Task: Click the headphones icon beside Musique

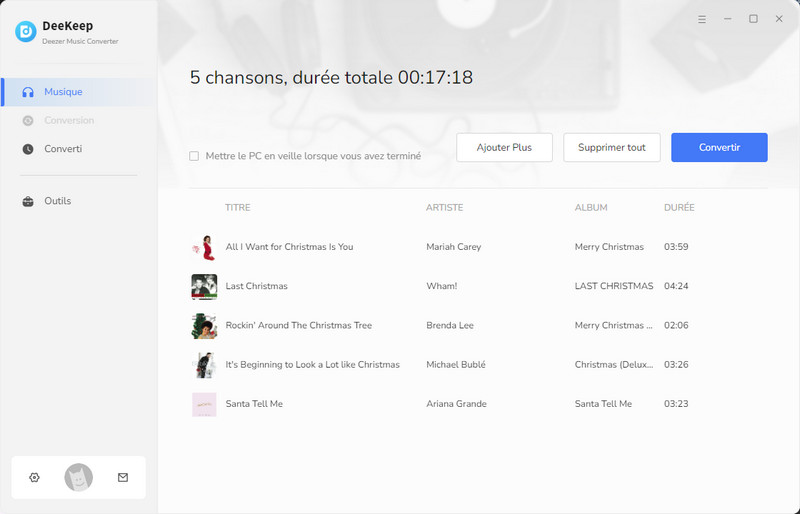Action: click(x=28, y=92)
